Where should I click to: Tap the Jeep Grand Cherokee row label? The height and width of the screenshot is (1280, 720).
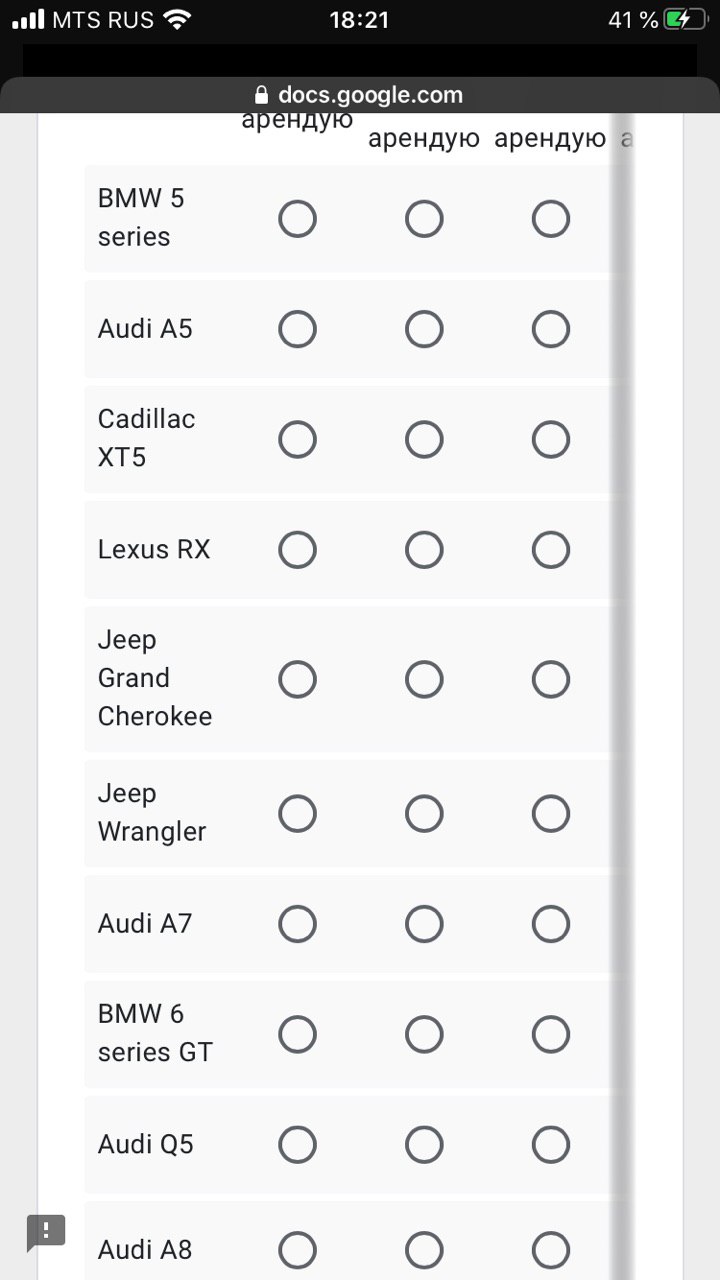tap(155, 678)
